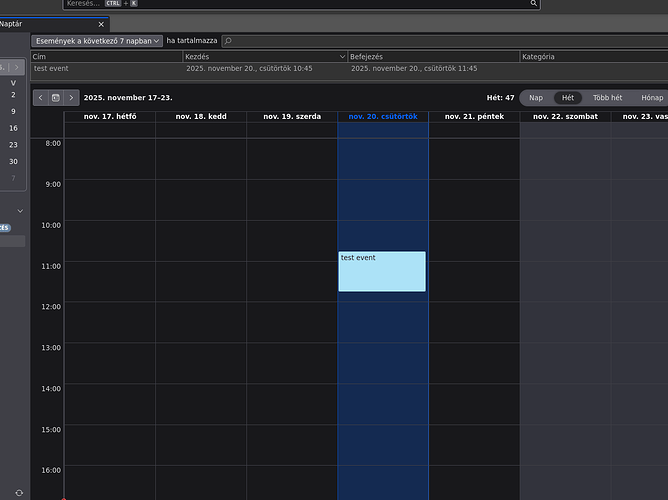
Task: Switch to Nap (day) view
Action: click(x=536, y=98)
